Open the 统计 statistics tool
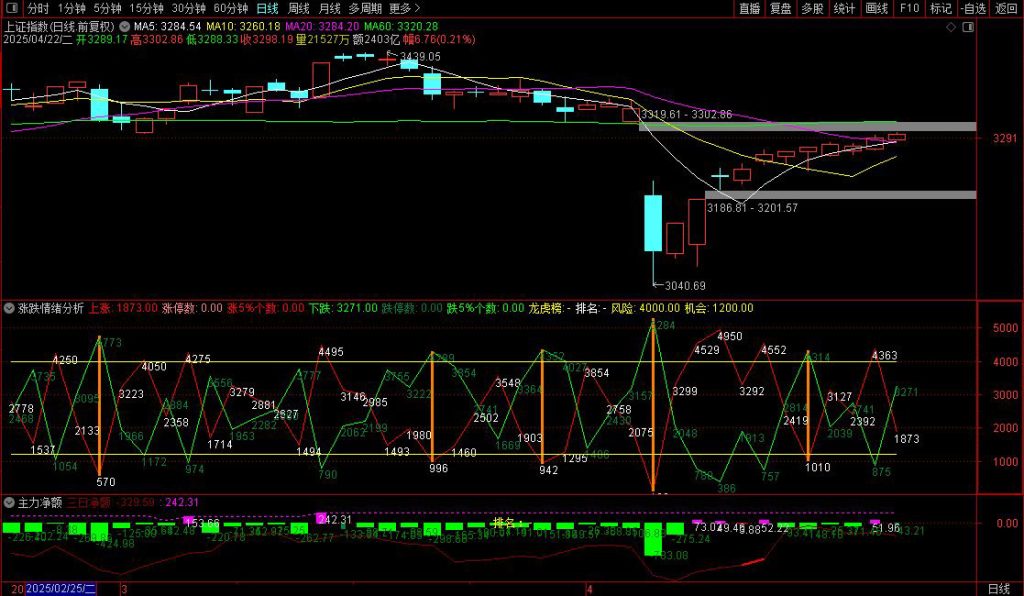This screenshot has width=1024, height=596. point(845,8)
